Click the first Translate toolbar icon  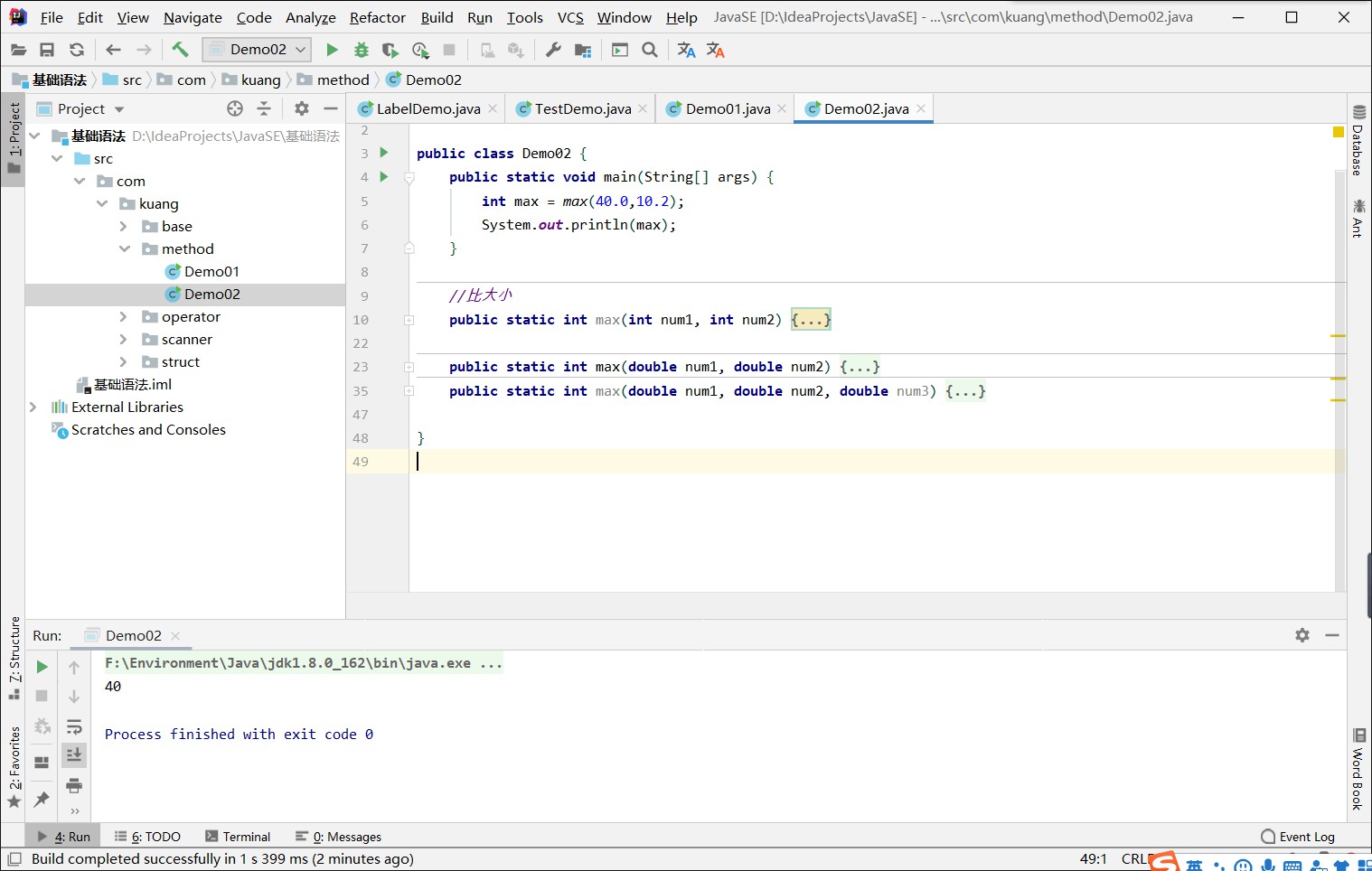[x=686, y=50]
